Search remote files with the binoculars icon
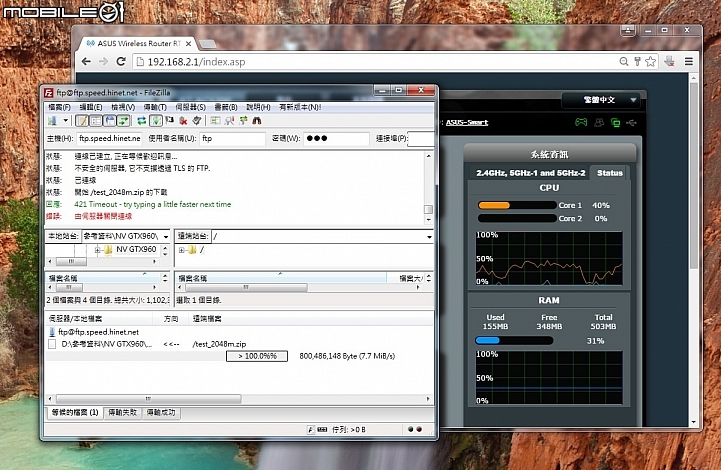Image resolution: width=721 pixels, height=470 pixels. click(x=257, y=120)
